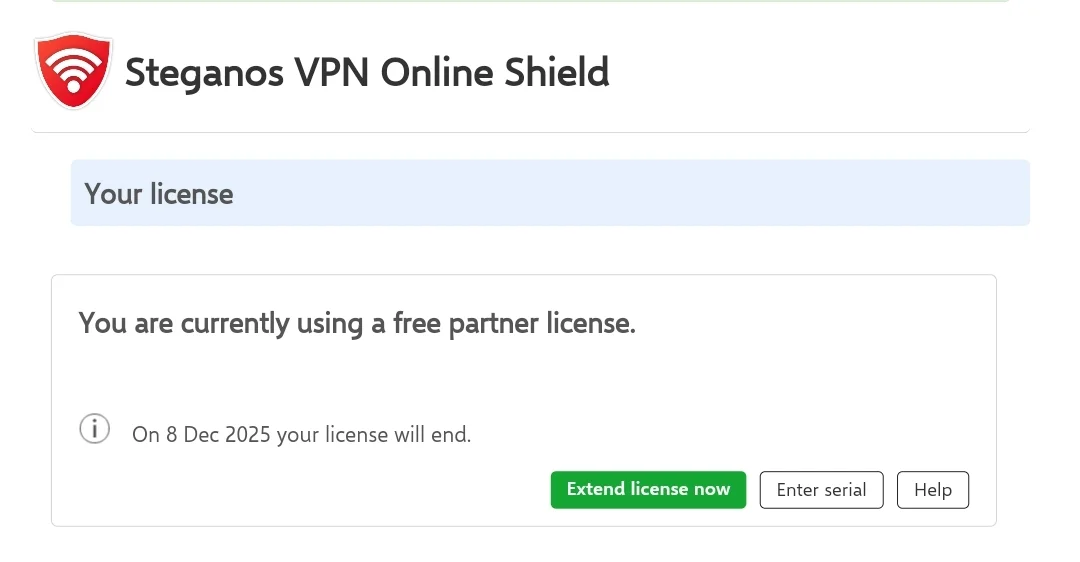
Task: Click the word Steganos in the title
Action: [x=205, y=73]
